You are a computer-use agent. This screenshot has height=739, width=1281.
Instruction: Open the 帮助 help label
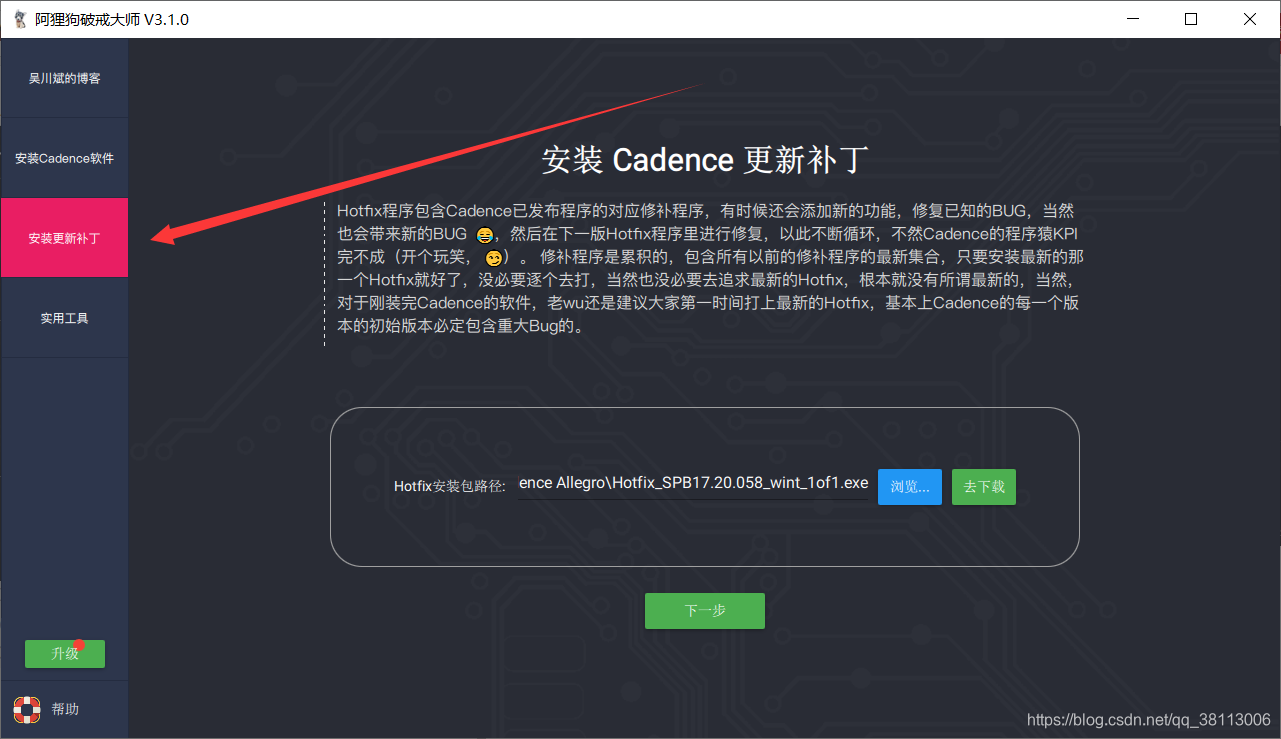(65, 709)
